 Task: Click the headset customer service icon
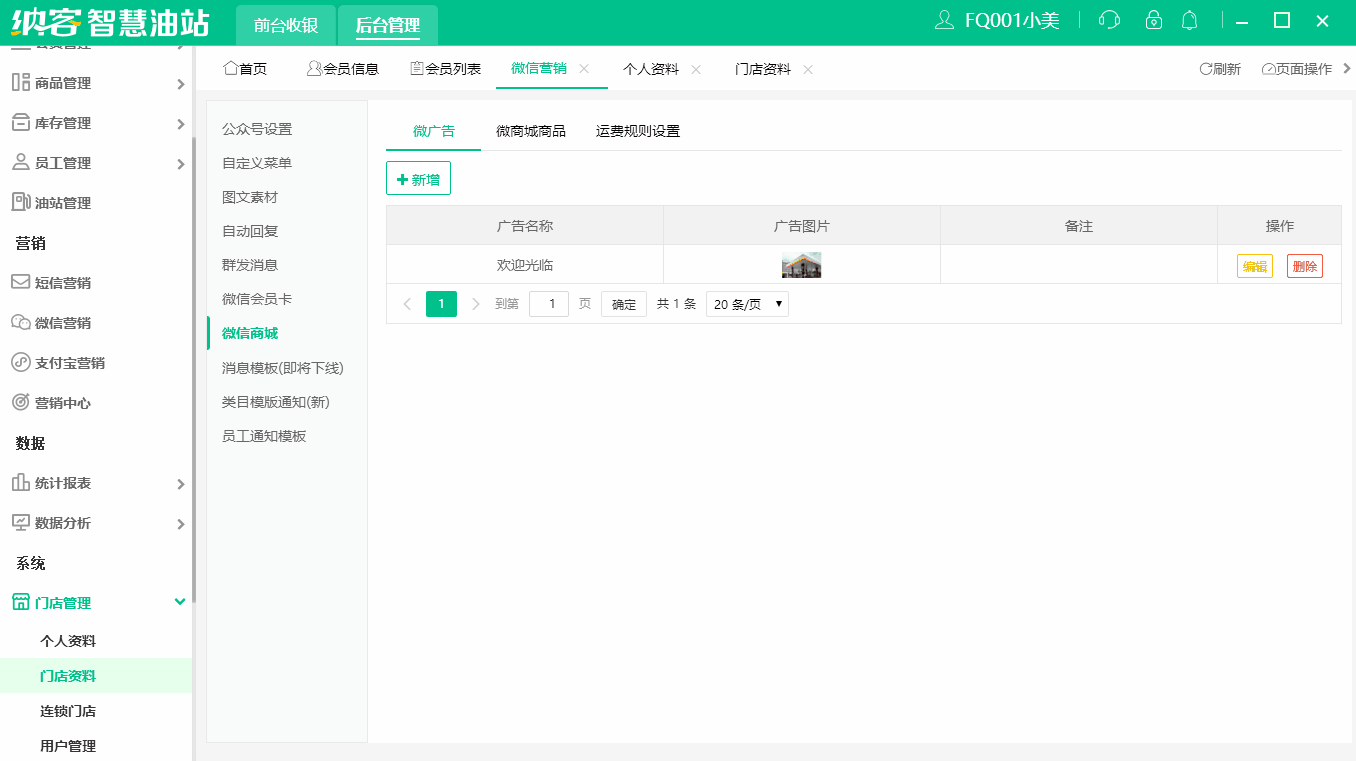point(1109,20)
